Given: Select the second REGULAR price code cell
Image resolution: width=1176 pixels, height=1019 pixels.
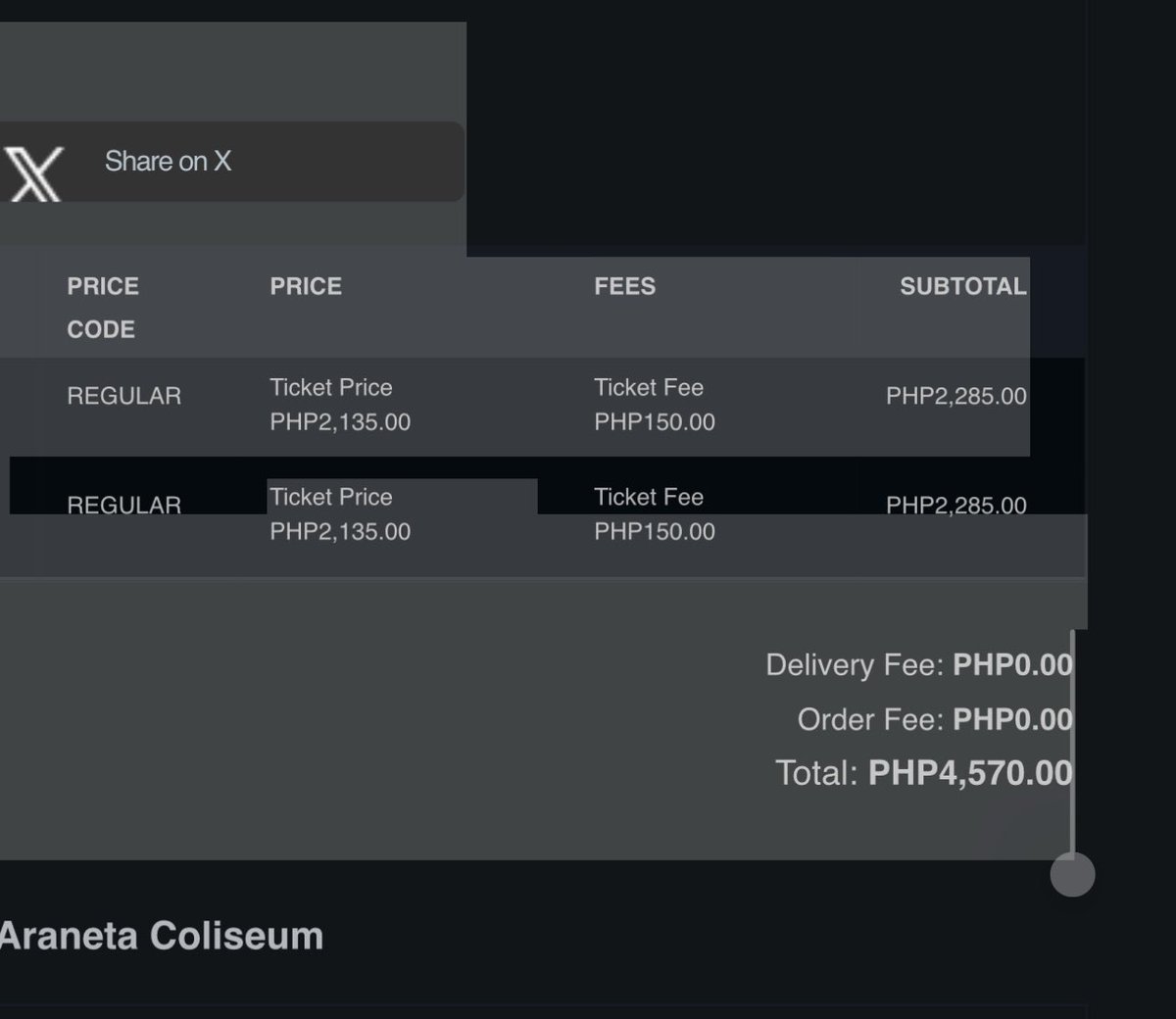Looking at the screenshot, I should click(x=124, y=506).
